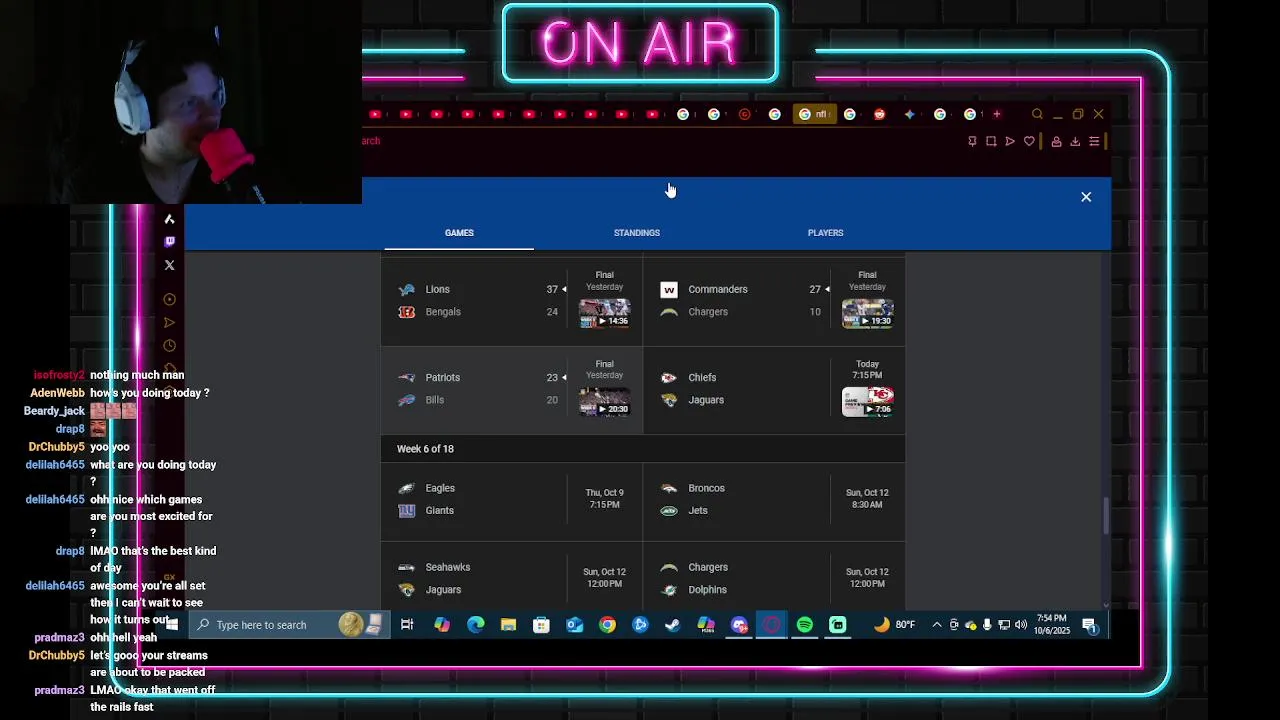Click the snapshot crop icon in toolbar
This screenshot has height=720, width=1280.
[x=991, y=142]
